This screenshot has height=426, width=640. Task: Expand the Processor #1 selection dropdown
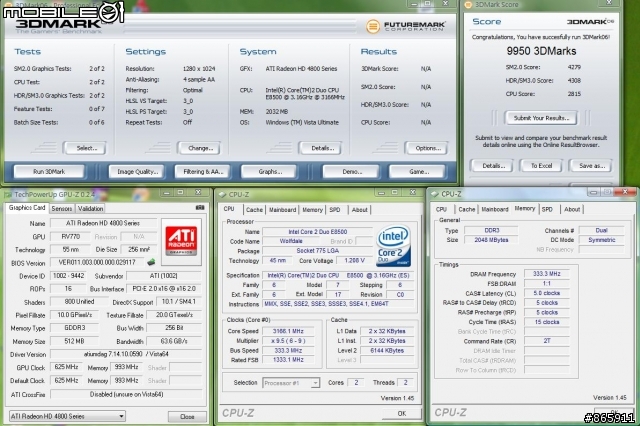tap(291, 383)
